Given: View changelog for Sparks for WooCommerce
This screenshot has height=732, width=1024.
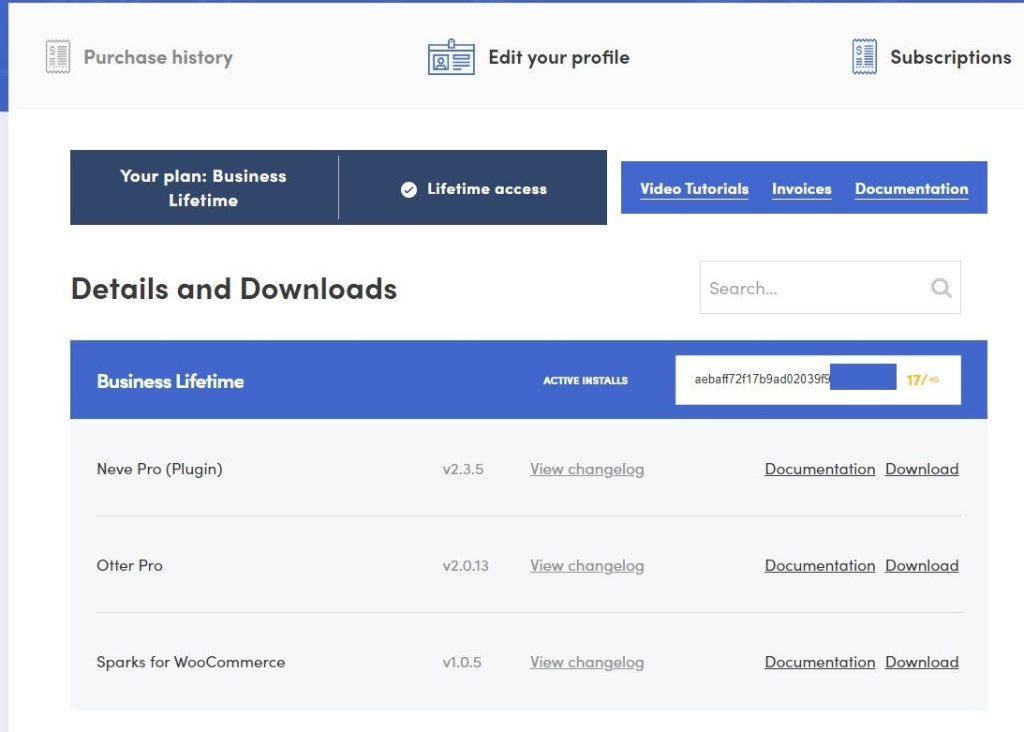Looking at the screenshot, I should pos(587,662).
